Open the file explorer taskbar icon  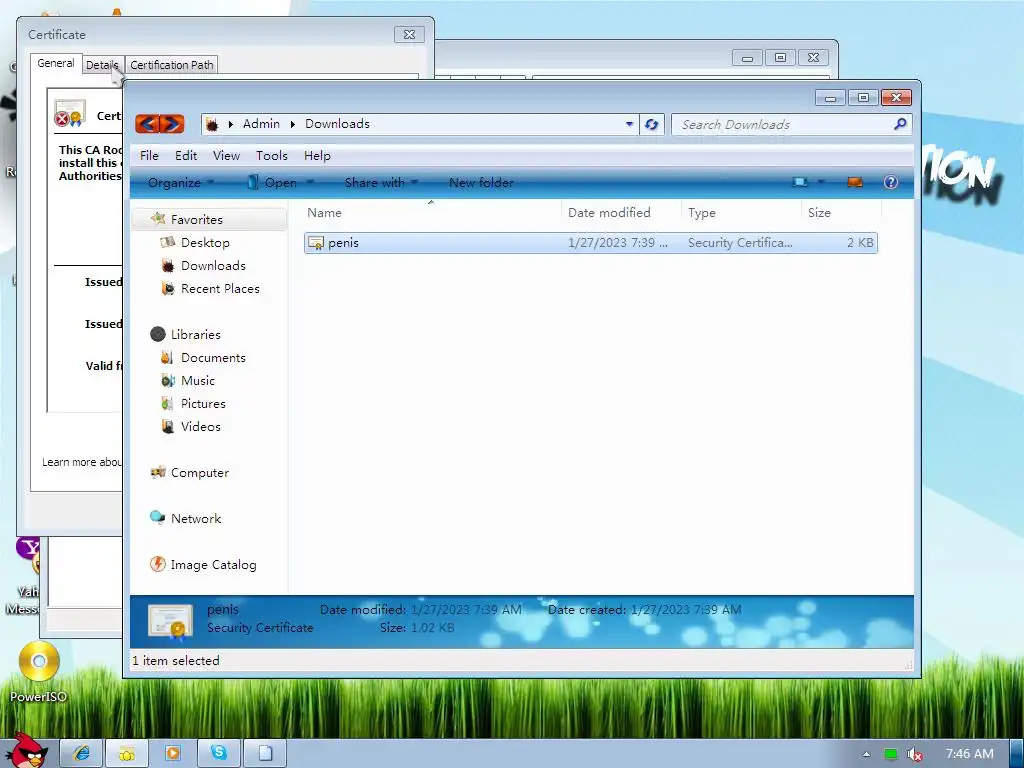tap(127, 754)
